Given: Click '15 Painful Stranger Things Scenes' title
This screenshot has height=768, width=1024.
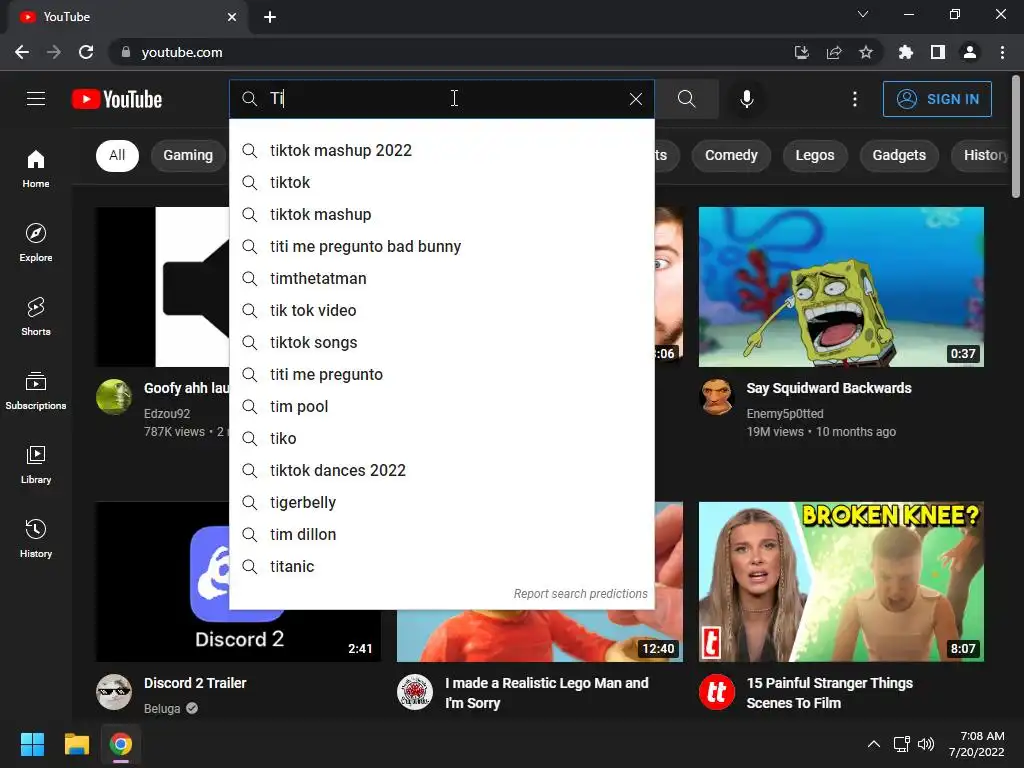Looking at the screenshot, I should click(x=829, y=693).
